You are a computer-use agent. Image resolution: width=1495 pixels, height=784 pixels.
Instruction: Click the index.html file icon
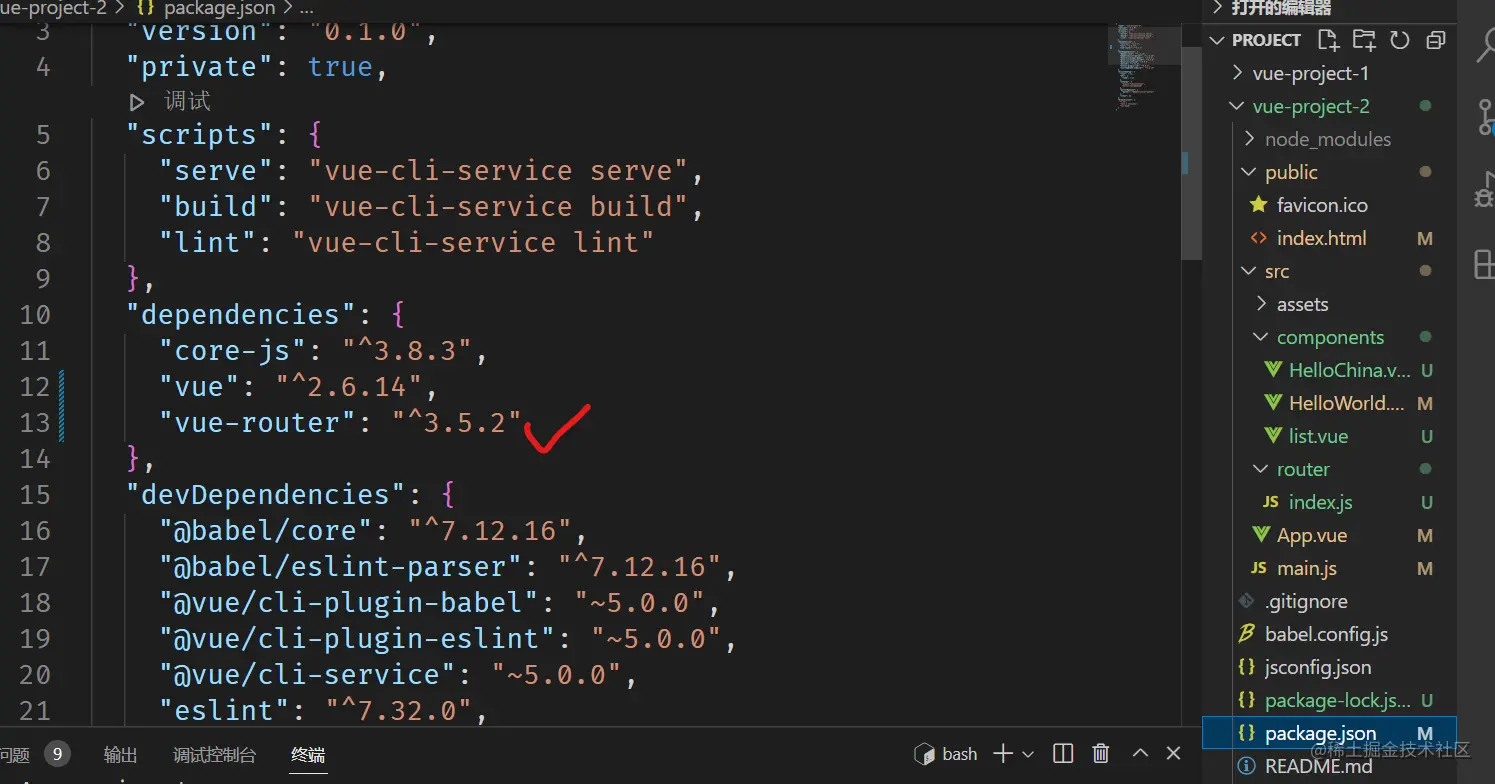1259,238
